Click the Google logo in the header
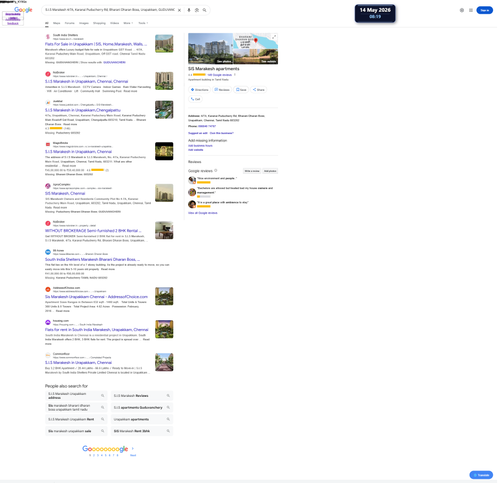Image resolution: width=500 pixels, height=483 pixels. coord(23,10)
